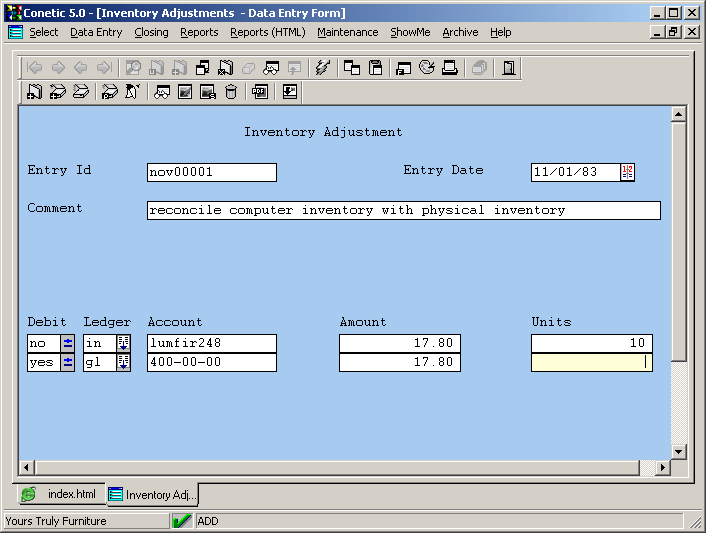Select the Inventory Adj... tab
This screenshot has height=533, width=706.
[x=152, y=495]
